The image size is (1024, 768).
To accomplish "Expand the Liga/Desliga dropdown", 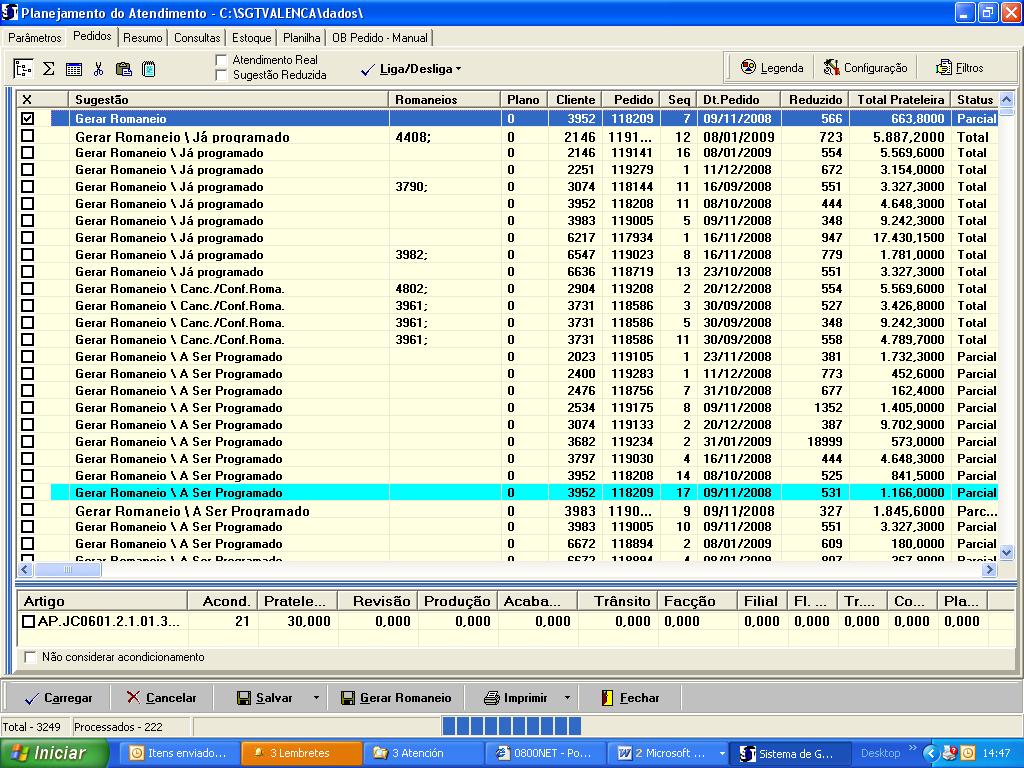I will click(x=412, y=69).
